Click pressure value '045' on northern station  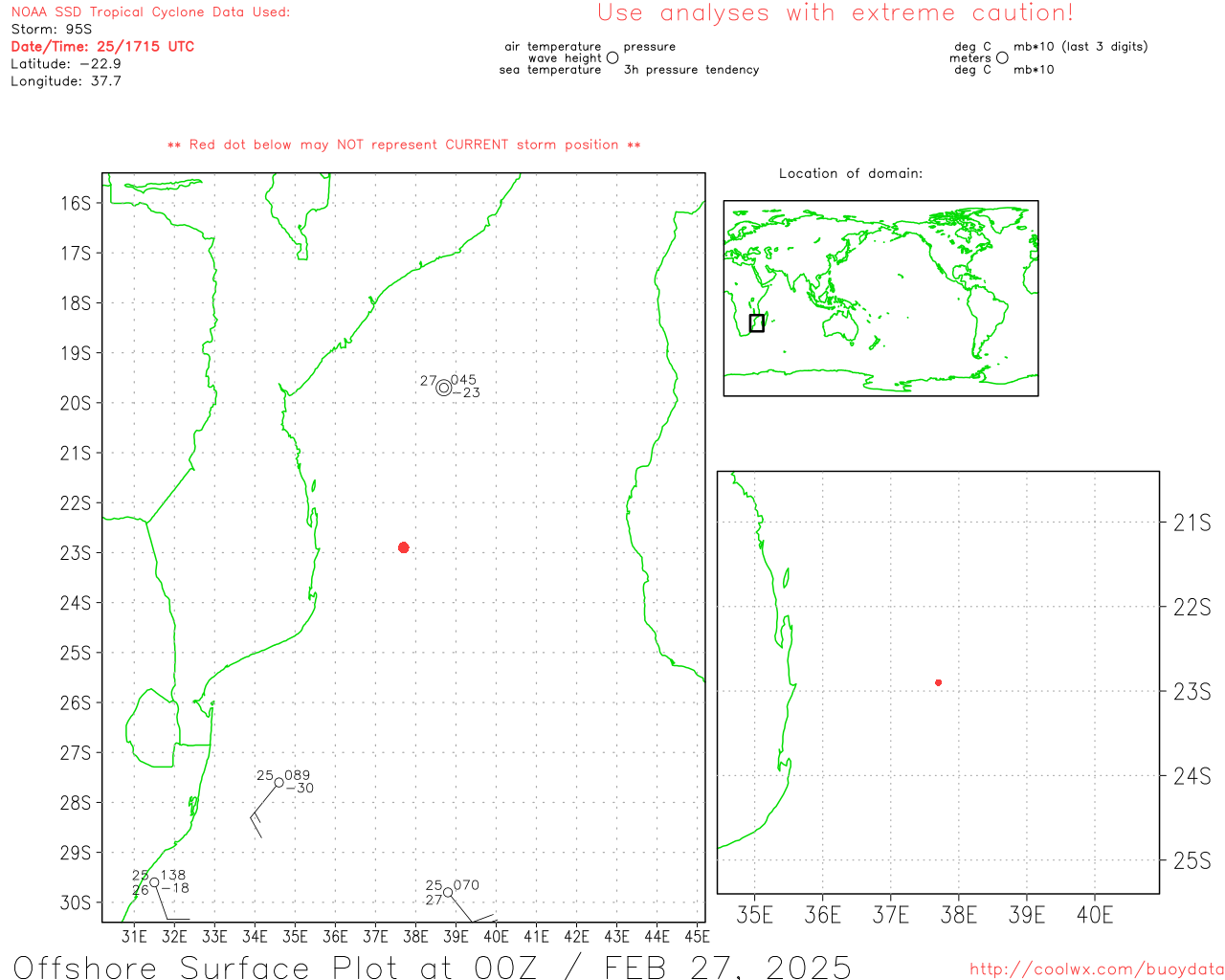pos(463,380)
